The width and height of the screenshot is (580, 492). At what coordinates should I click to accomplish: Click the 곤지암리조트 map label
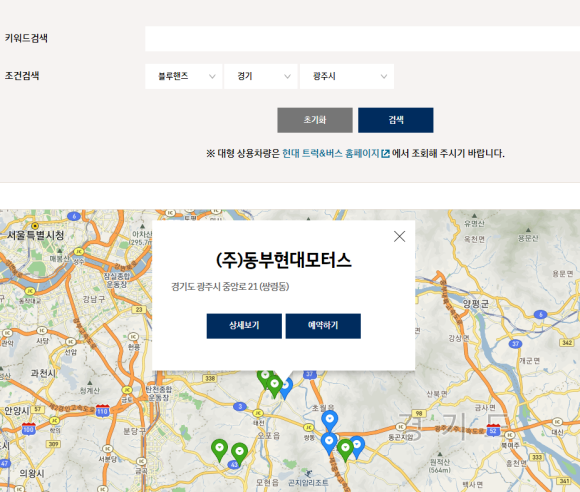(308, 483)
